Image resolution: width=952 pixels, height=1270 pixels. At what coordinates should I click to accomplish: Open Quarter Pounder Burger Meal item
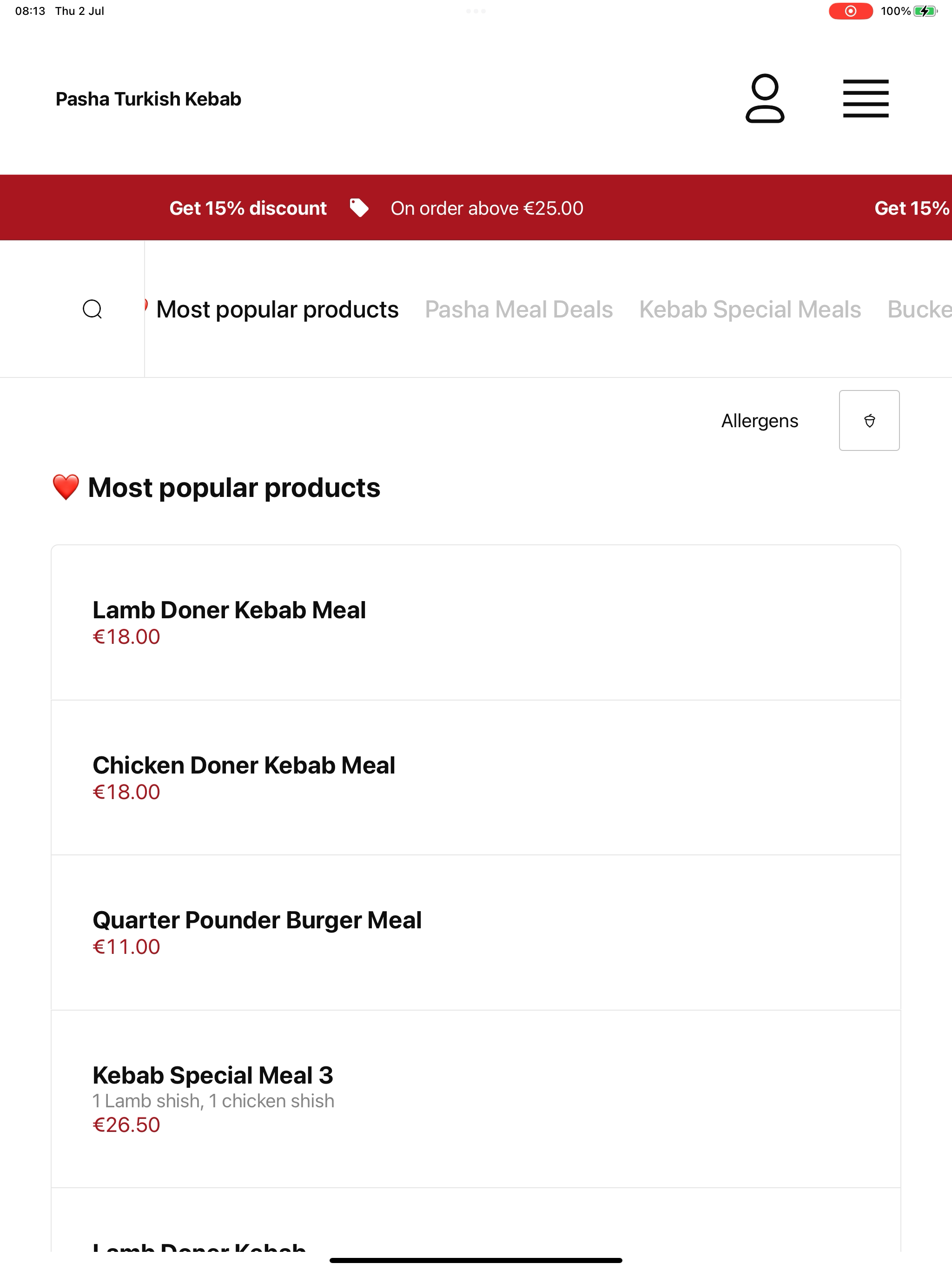tap(476, 933)
